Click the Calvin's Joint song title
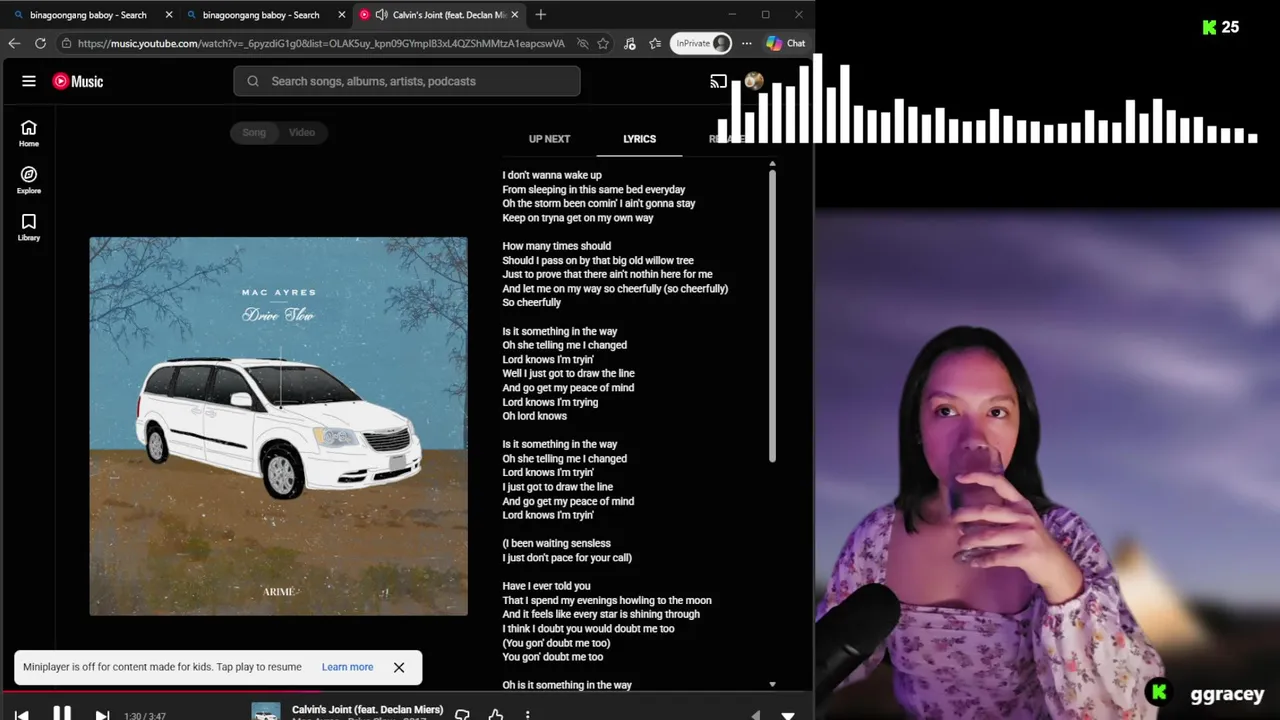1280x720 pixels. coord(367,710)
